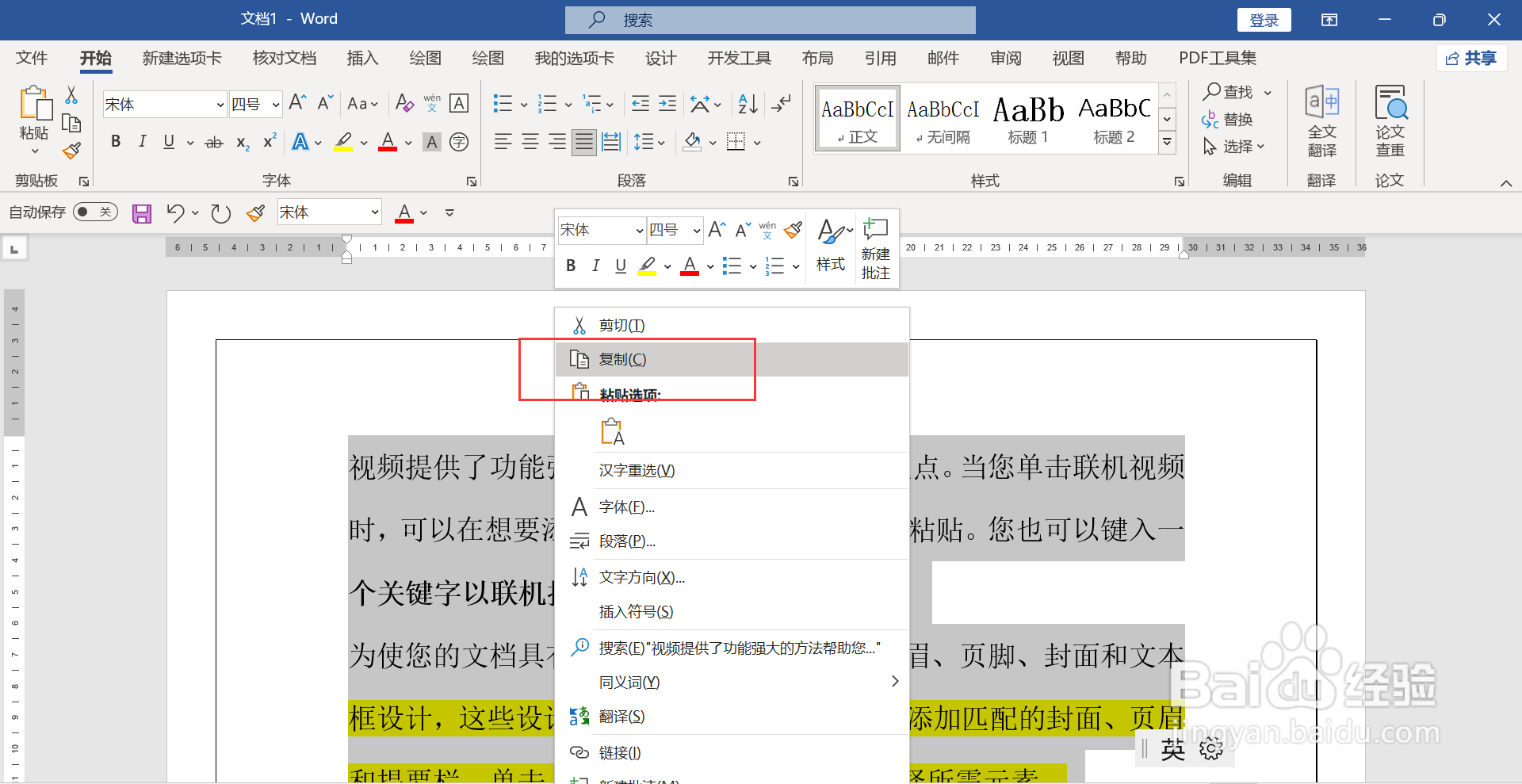This screenshot has height=784, width=1522.
Task: Click the distributed alignment icon
Action: pyautogui.click(x=611, y=142)
